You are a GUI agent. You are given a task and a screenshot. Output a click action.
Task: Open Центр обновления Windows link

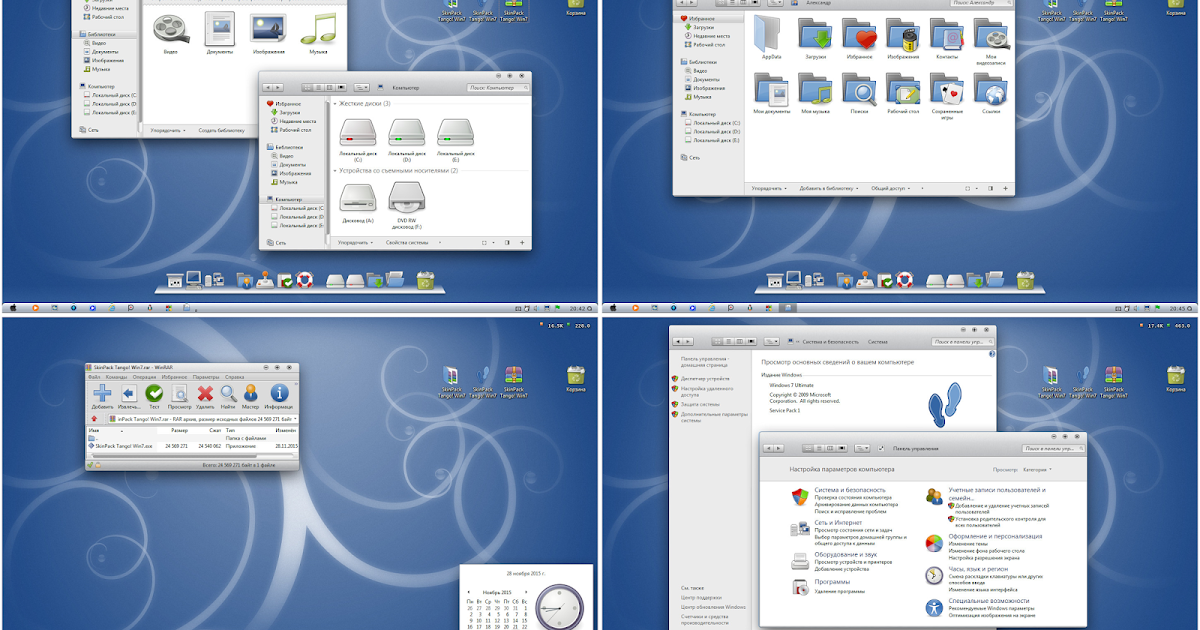714,607
